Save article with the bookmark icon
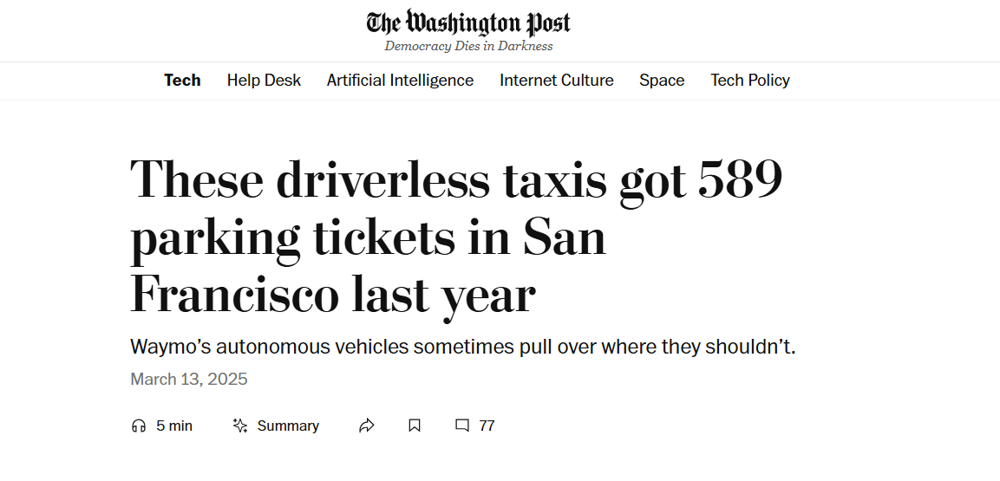1000x481 pixels. tap(414, 426)
